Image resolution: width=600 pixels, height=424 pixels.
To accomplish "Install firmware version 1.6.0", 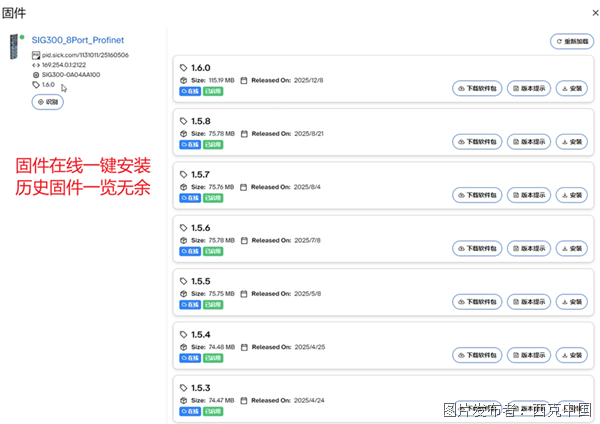I will pyautogui.click(x=571, y=88).
